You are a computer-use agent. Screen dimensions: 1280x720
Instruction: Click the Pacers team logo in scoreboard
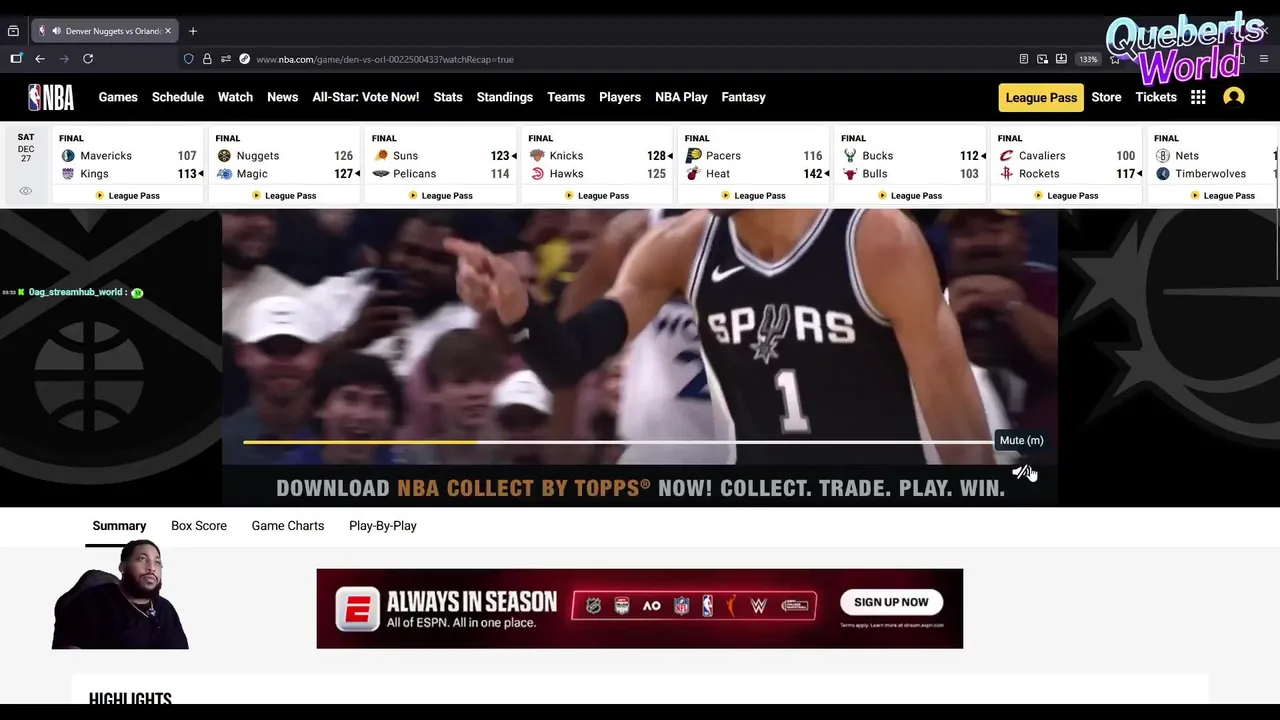click(693, 156)
